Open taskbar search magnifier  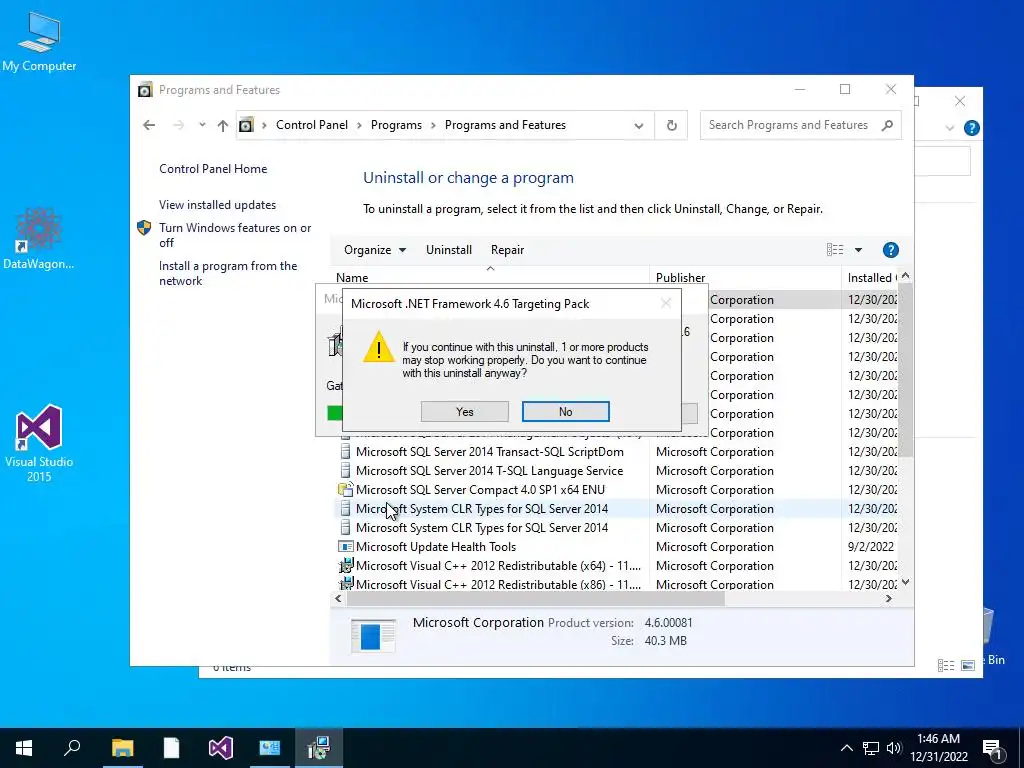tap(72, 748)
